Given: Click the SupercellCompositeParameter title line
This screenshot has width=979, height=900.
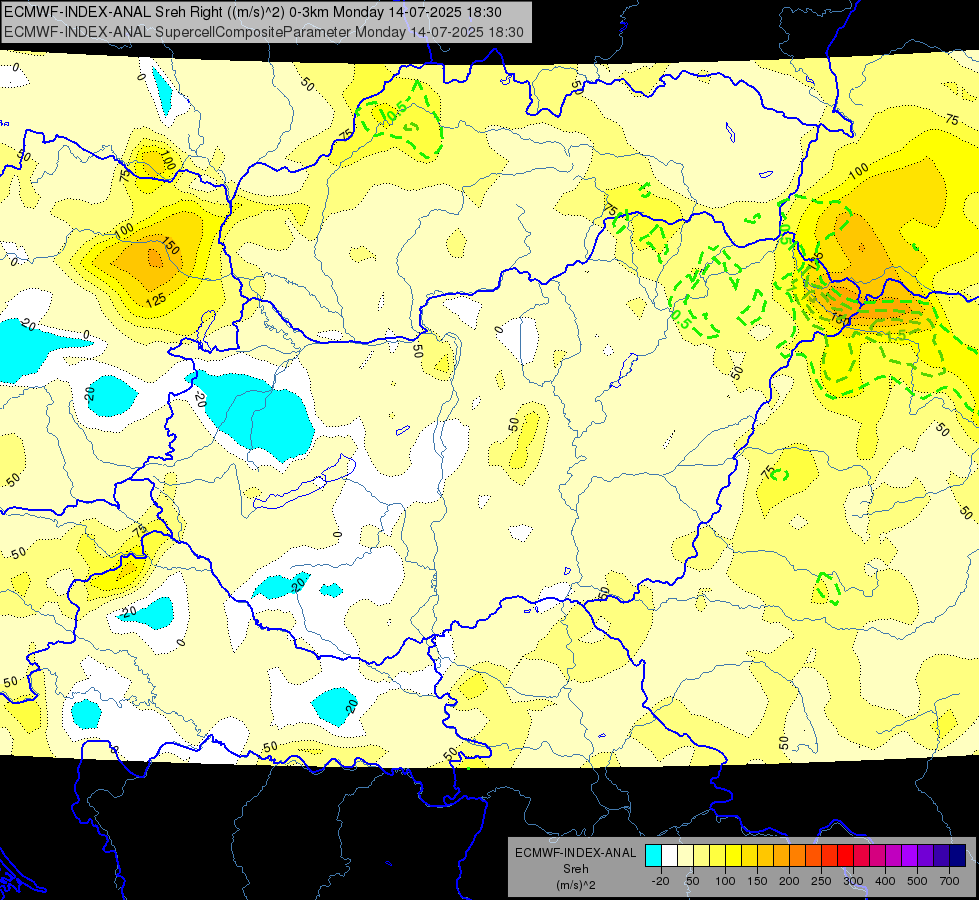Looking at the screenshot, I should [263, 32].
